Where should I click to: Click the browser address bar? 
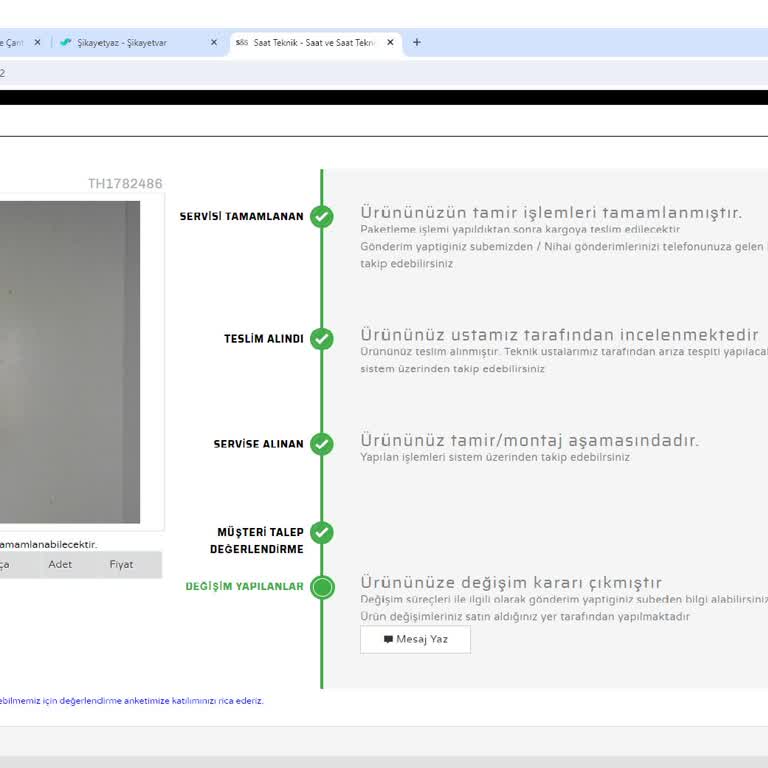pos(384,73)
